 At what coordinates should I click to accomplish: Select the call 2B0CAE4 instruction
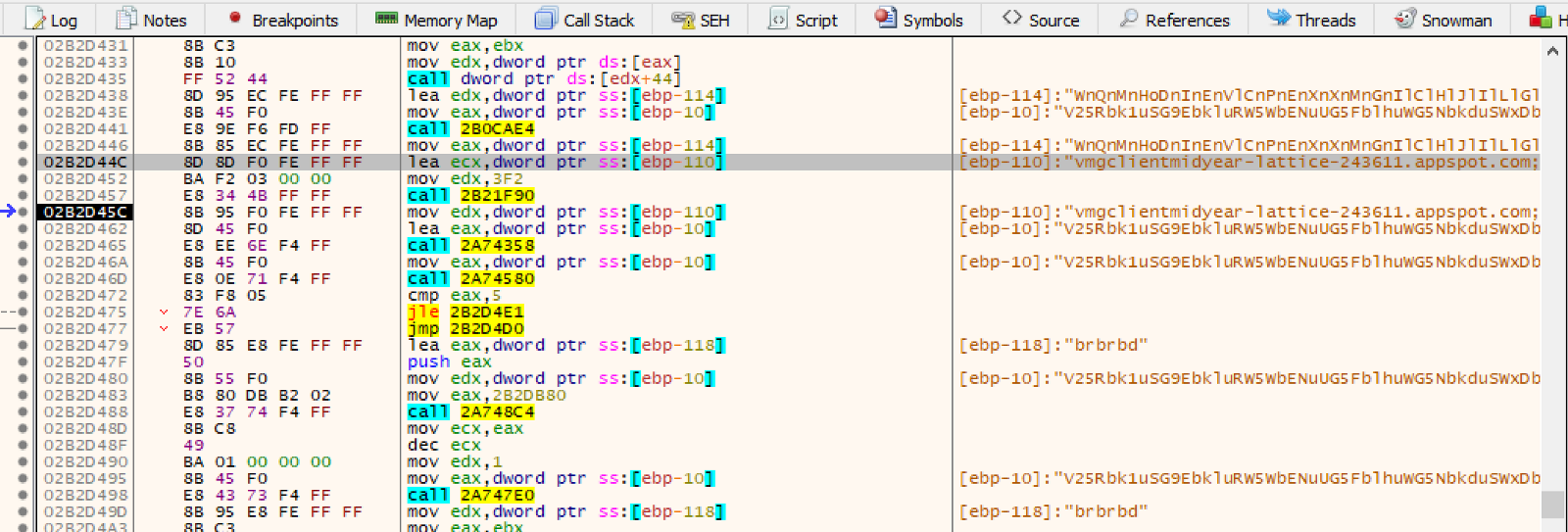point(471,129)
